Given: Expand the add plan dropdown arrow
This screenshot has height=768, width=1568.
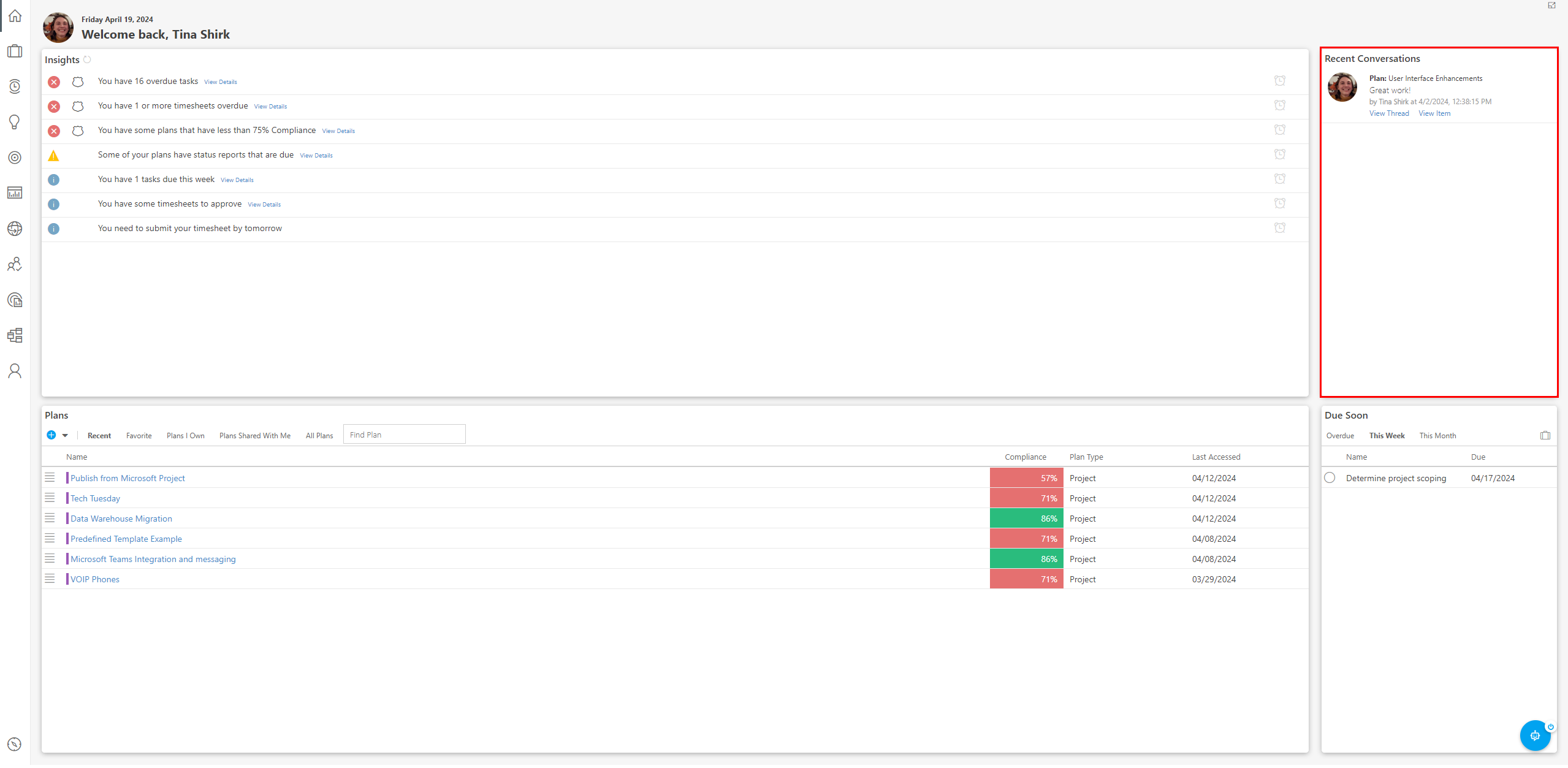Looking at the screenshot, I should click(65, 435).
